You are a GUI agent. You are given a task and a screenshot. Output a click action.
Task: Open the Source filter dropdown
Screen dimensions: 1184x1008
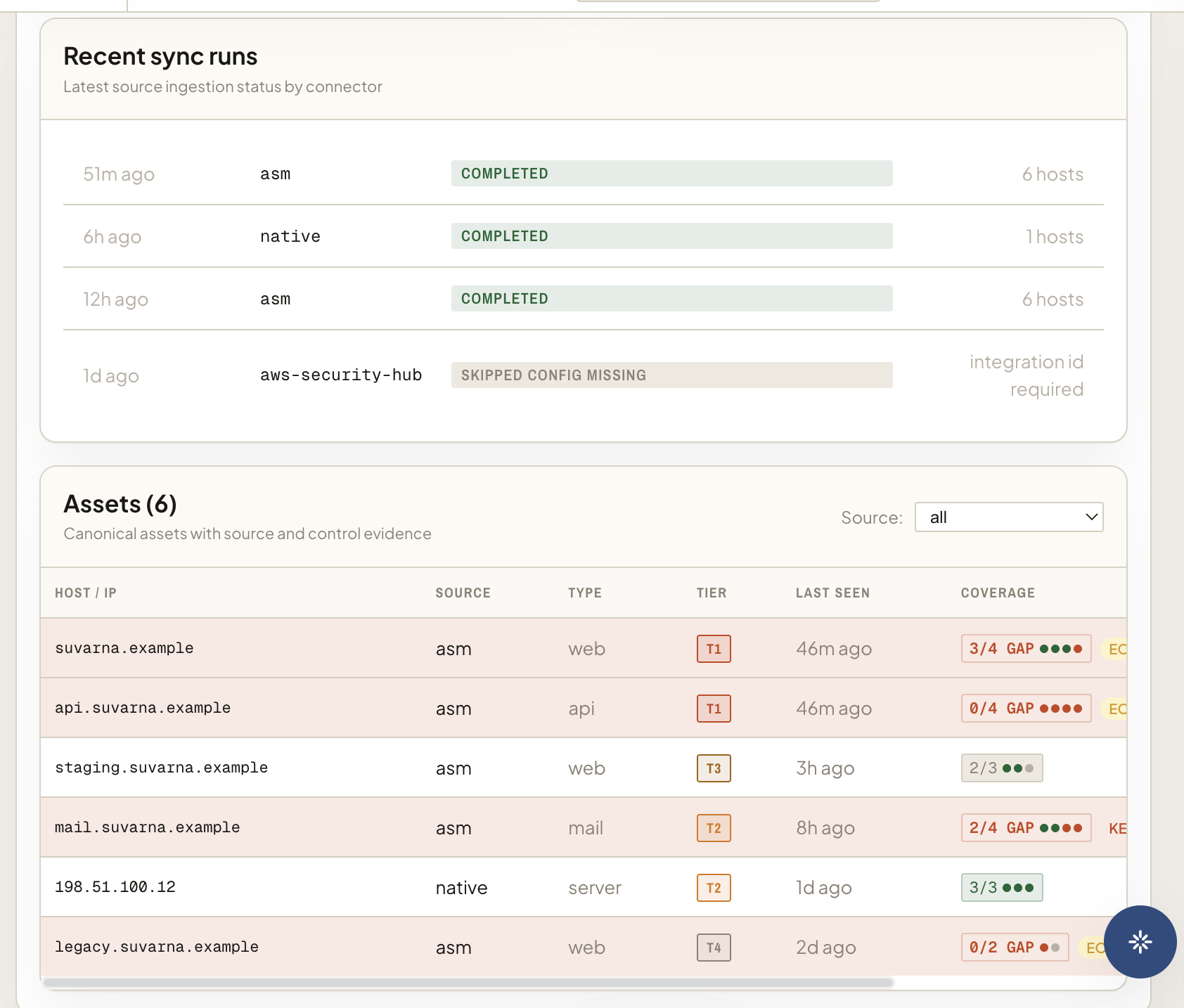[1009, 517]
